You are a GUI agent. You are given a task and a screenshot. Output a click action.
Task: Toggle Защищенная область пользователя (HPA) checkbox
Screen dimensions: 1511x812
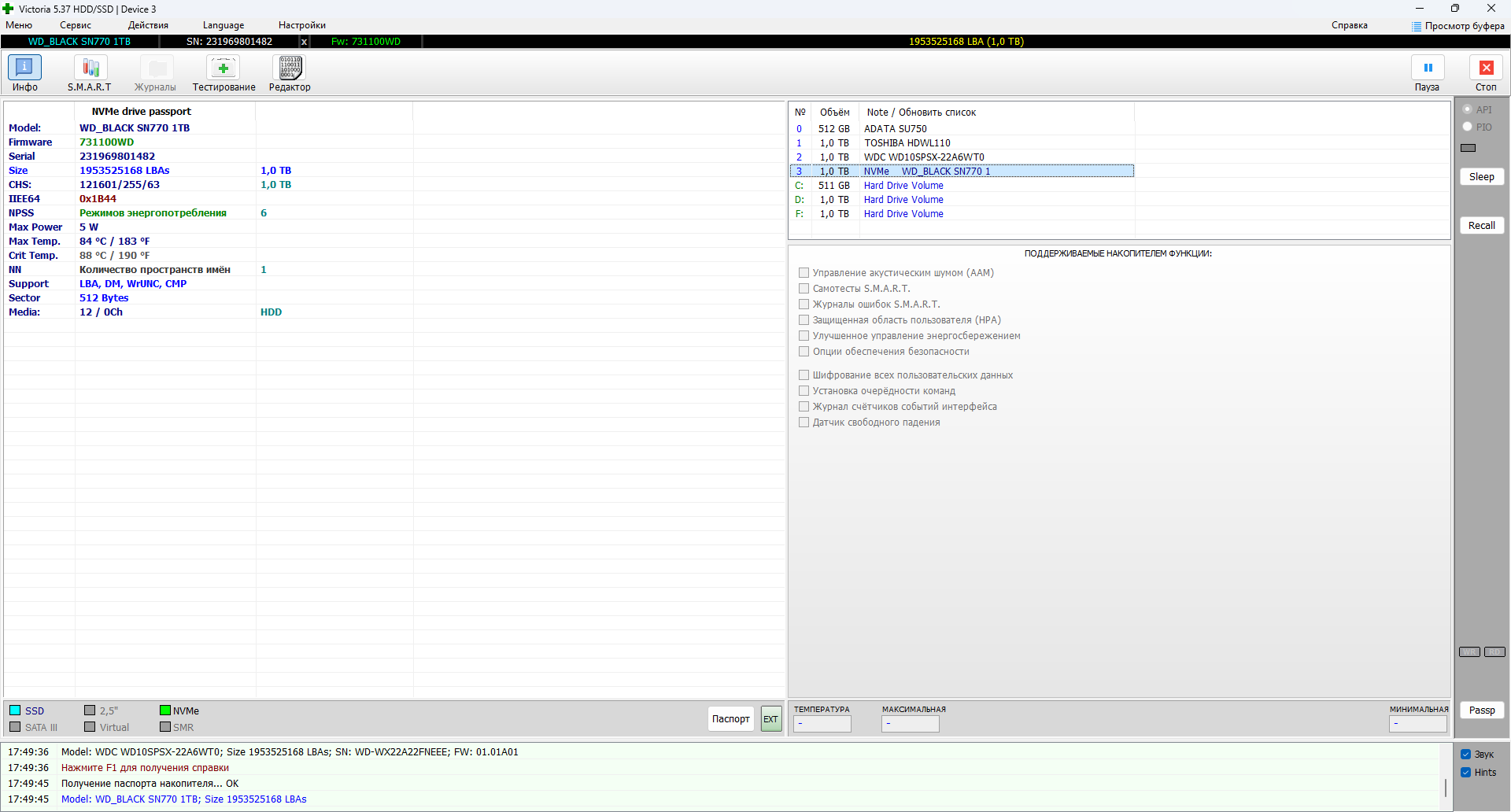click(804, 320)
